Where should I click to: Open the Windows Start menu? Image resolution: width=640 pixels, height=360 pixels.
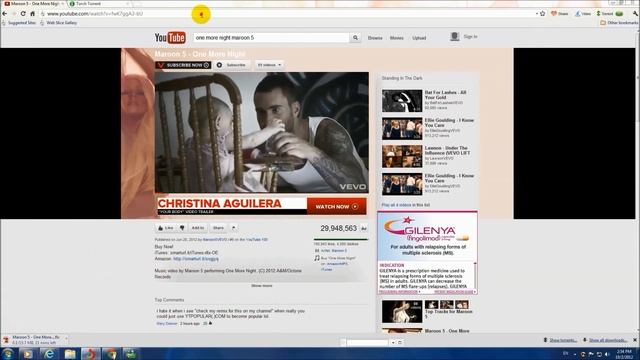pyautogui.click(x=8, y=354)
